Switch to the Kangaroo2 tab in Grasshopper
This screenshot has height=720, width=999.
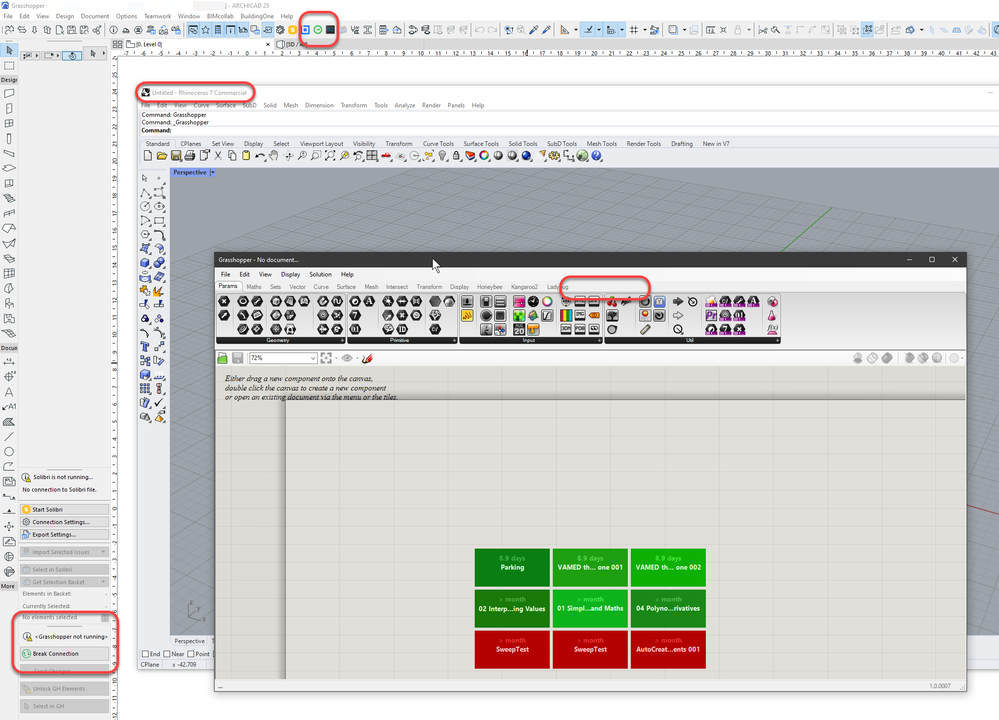click(x=524, y=287)
